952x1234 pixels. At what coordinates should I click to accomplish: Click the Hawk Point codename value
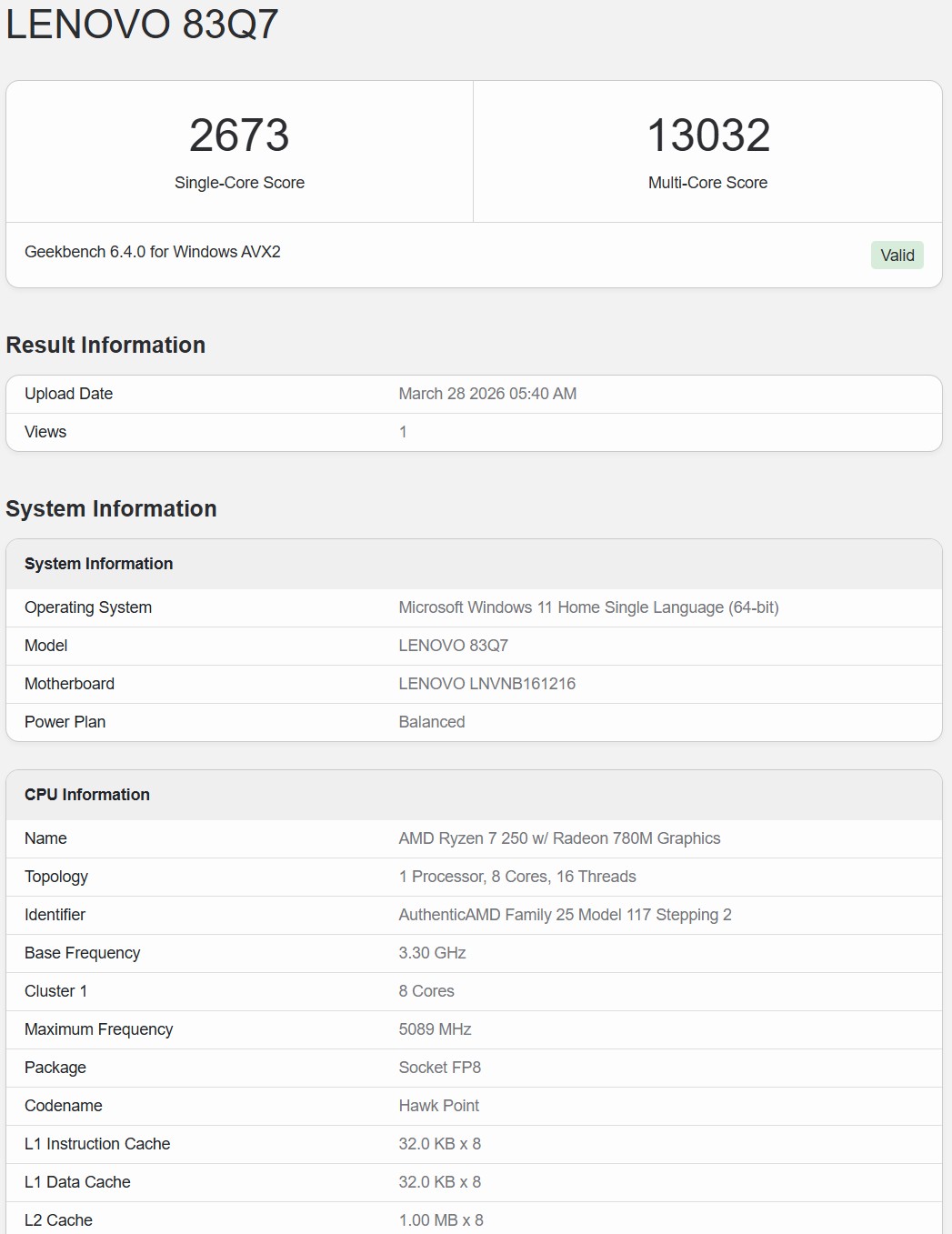(439, 1106)
